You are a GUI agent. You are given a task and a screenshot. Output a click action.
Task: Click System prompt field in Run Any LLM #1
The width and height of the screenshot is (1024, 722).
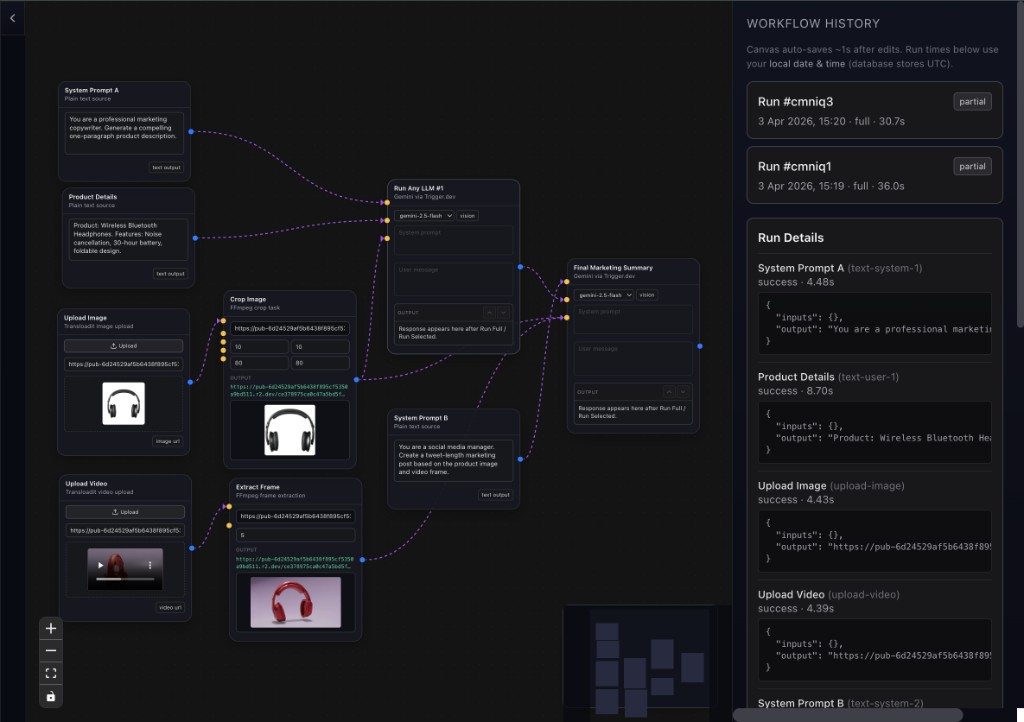pyautogui.click(x=453, y=240)
